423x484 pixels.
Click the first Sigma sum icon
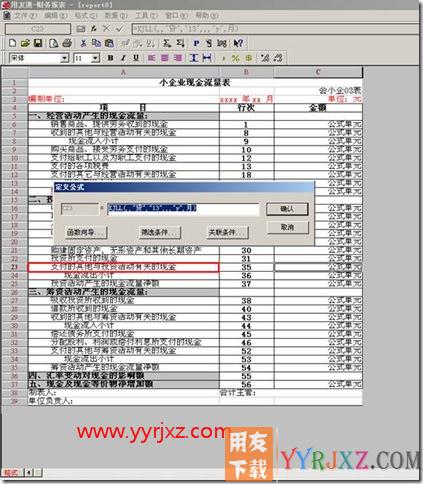click(x=167, y=43)
